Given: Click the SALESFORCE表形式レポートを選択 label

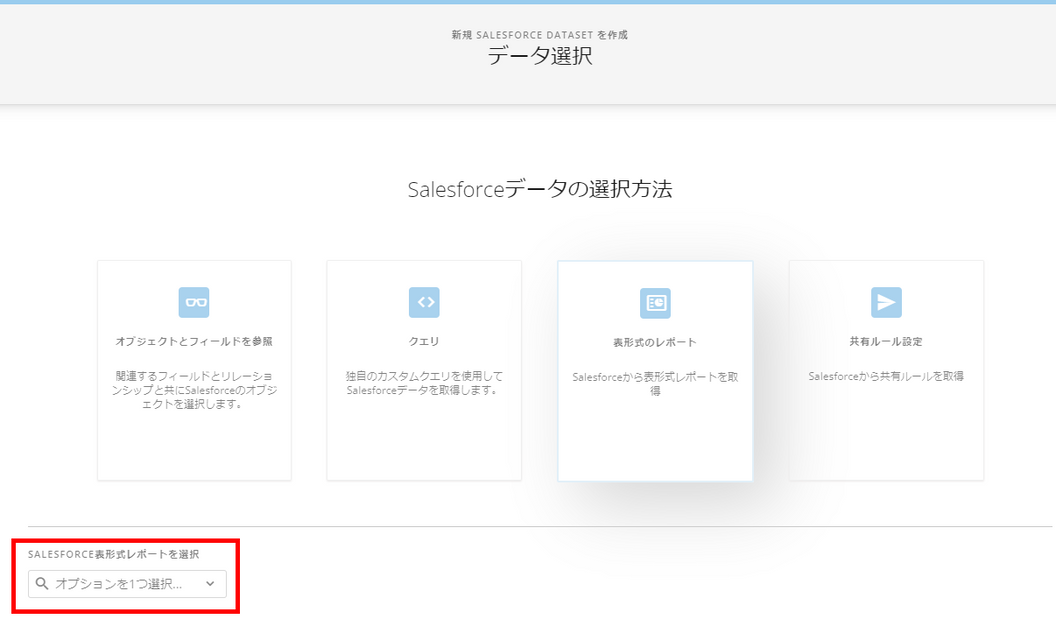Looking at the screenshot, I should coord(113,554).
